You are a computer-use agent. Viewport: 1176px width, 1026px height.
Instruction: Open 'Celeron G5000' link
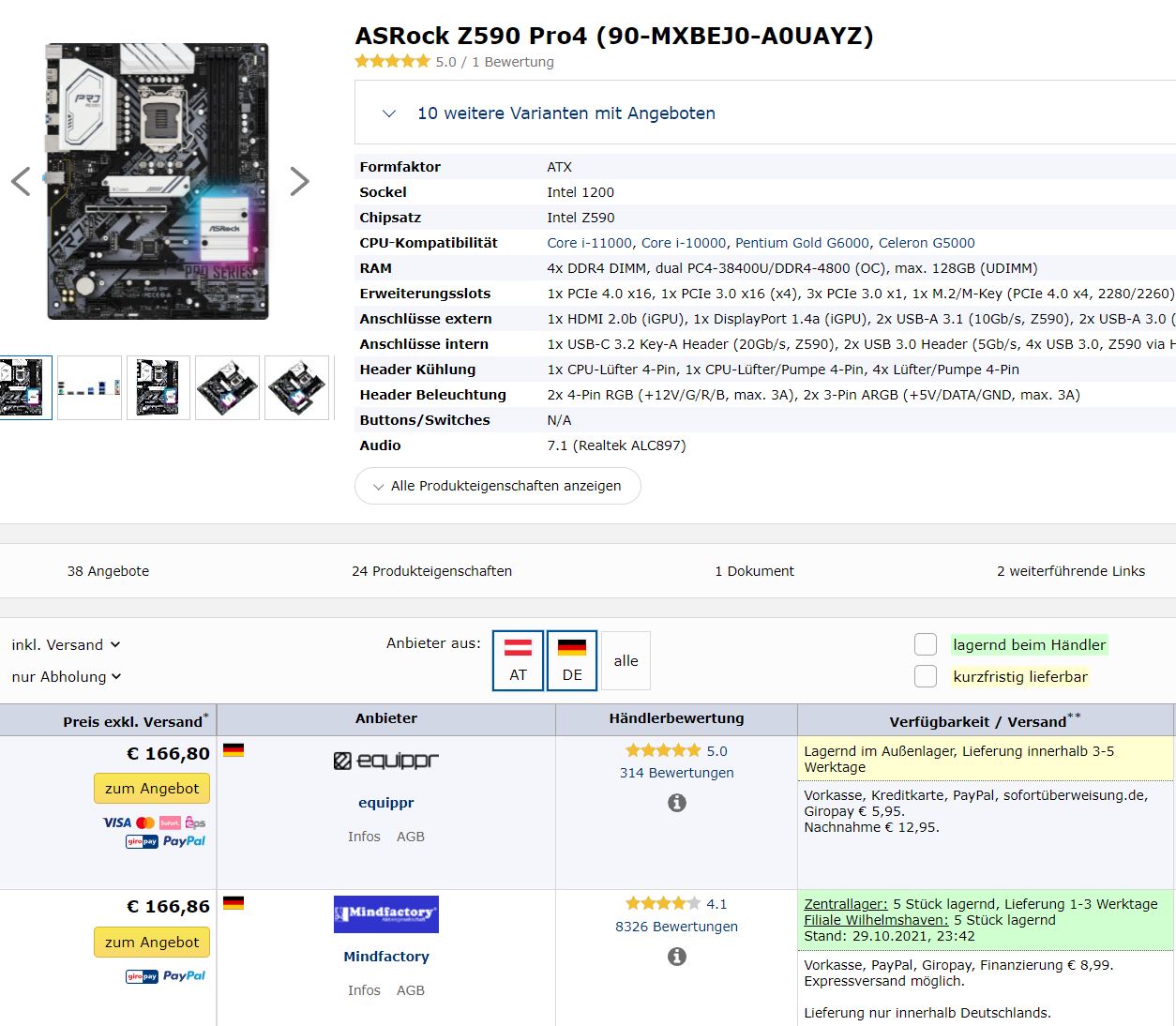[927, 243]
